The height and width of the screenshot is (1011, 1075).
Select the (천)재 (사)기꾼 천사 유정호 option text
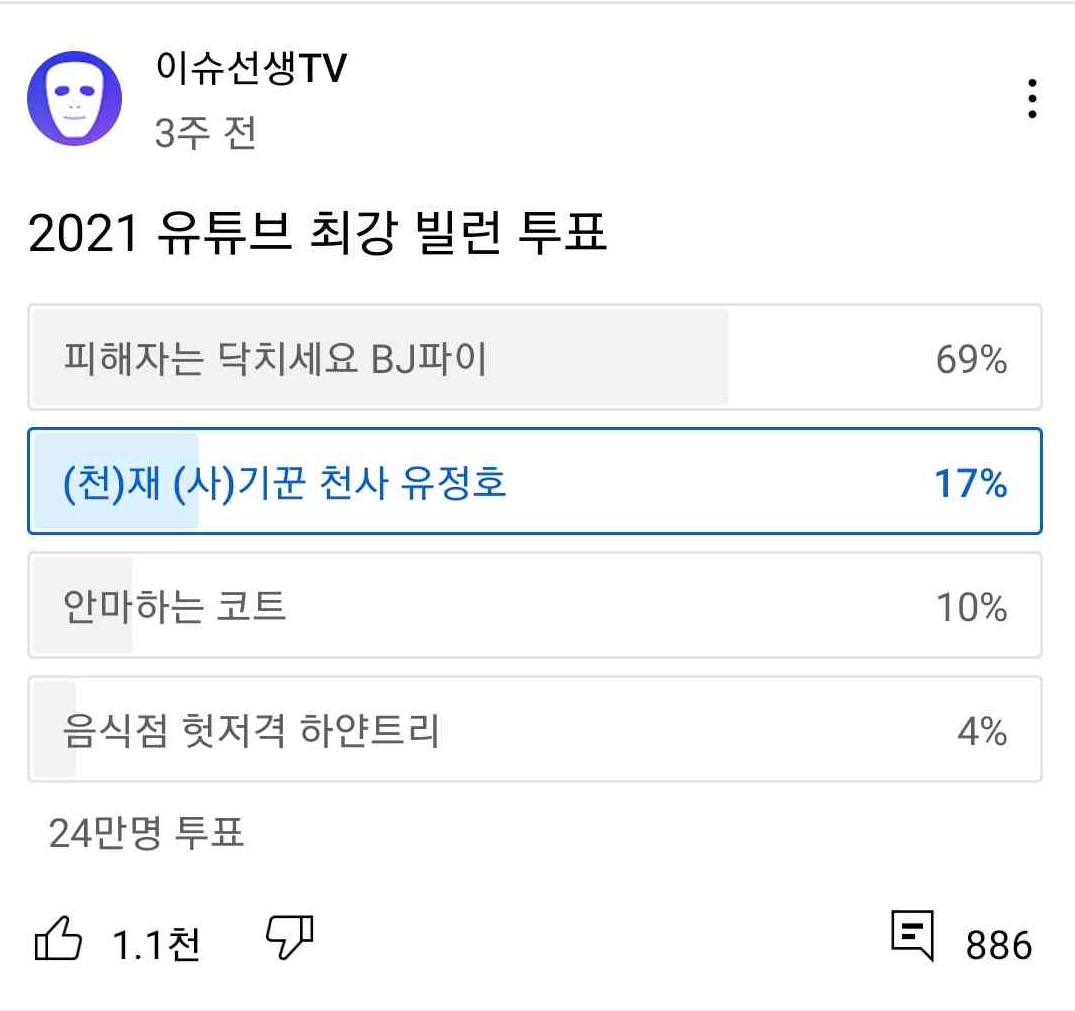[285, 483]
